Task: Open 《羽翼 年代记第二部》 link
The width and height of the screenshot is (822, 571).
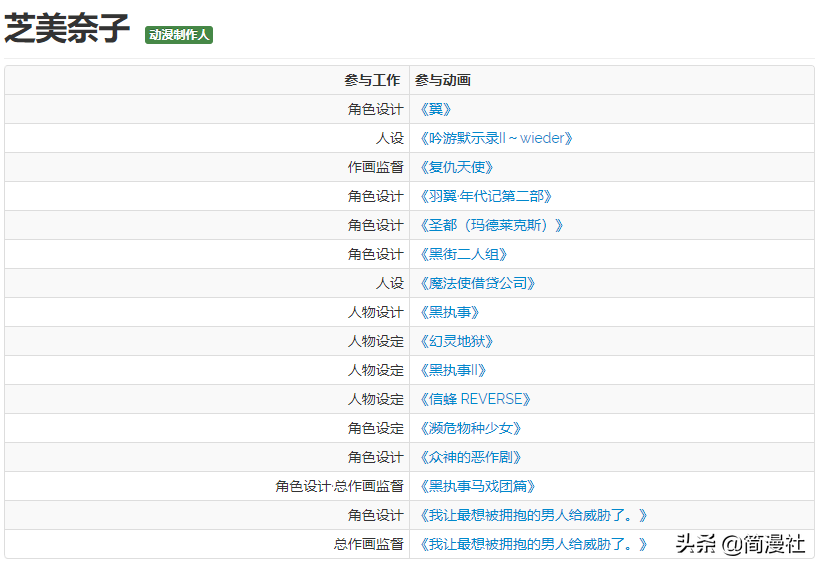Action: click(485, 197)
